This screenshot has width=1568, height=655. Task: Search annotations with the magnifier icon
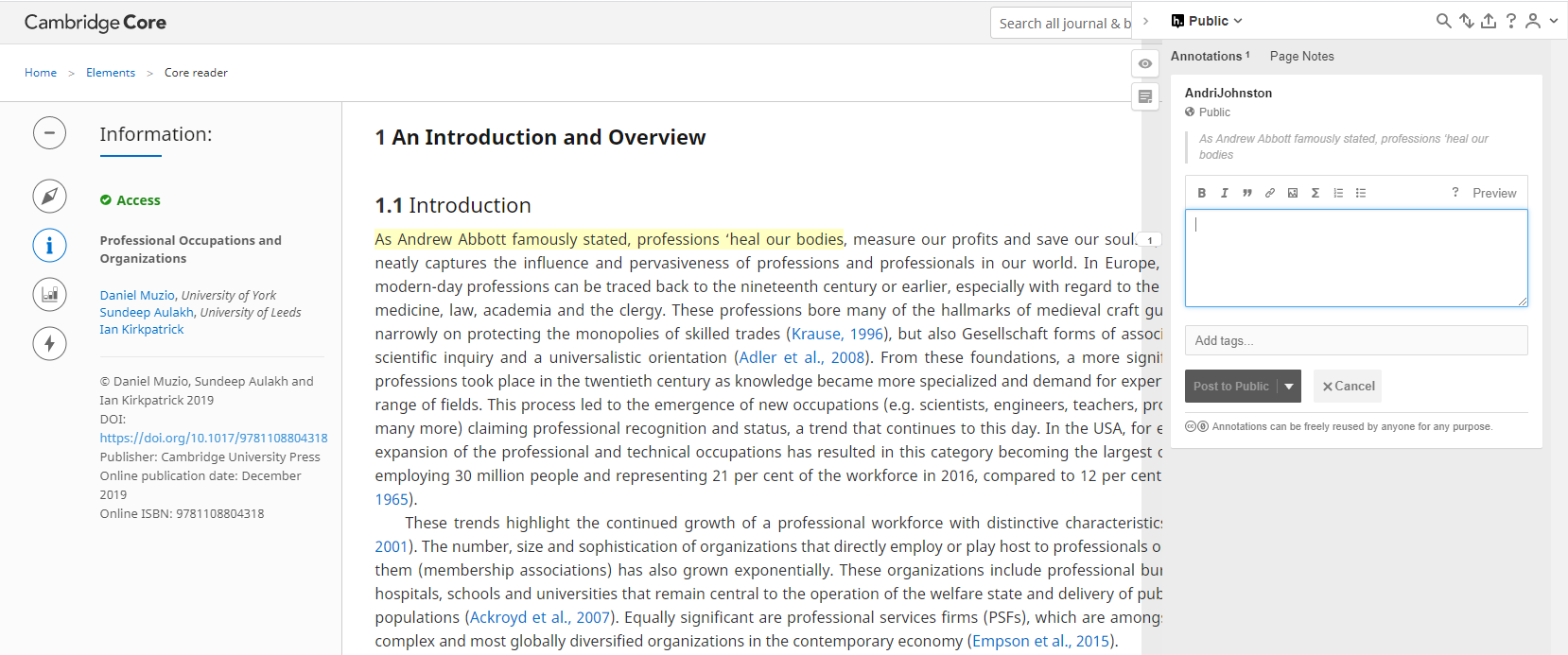[x=1443, y=21]
